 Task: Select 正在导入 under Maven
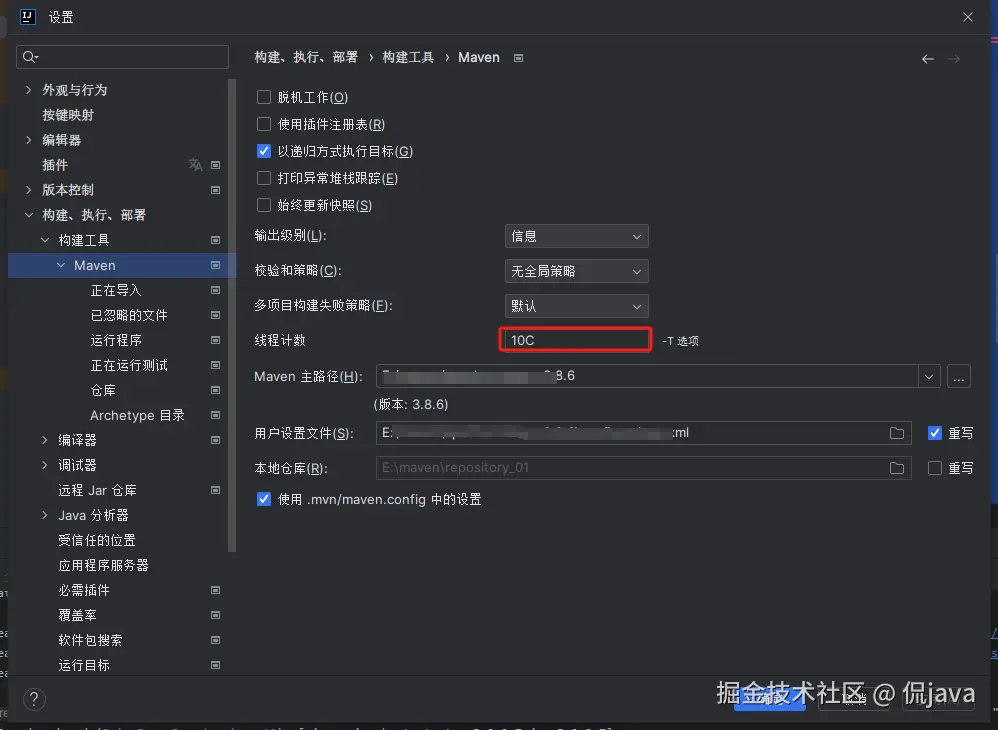point(116,290)
